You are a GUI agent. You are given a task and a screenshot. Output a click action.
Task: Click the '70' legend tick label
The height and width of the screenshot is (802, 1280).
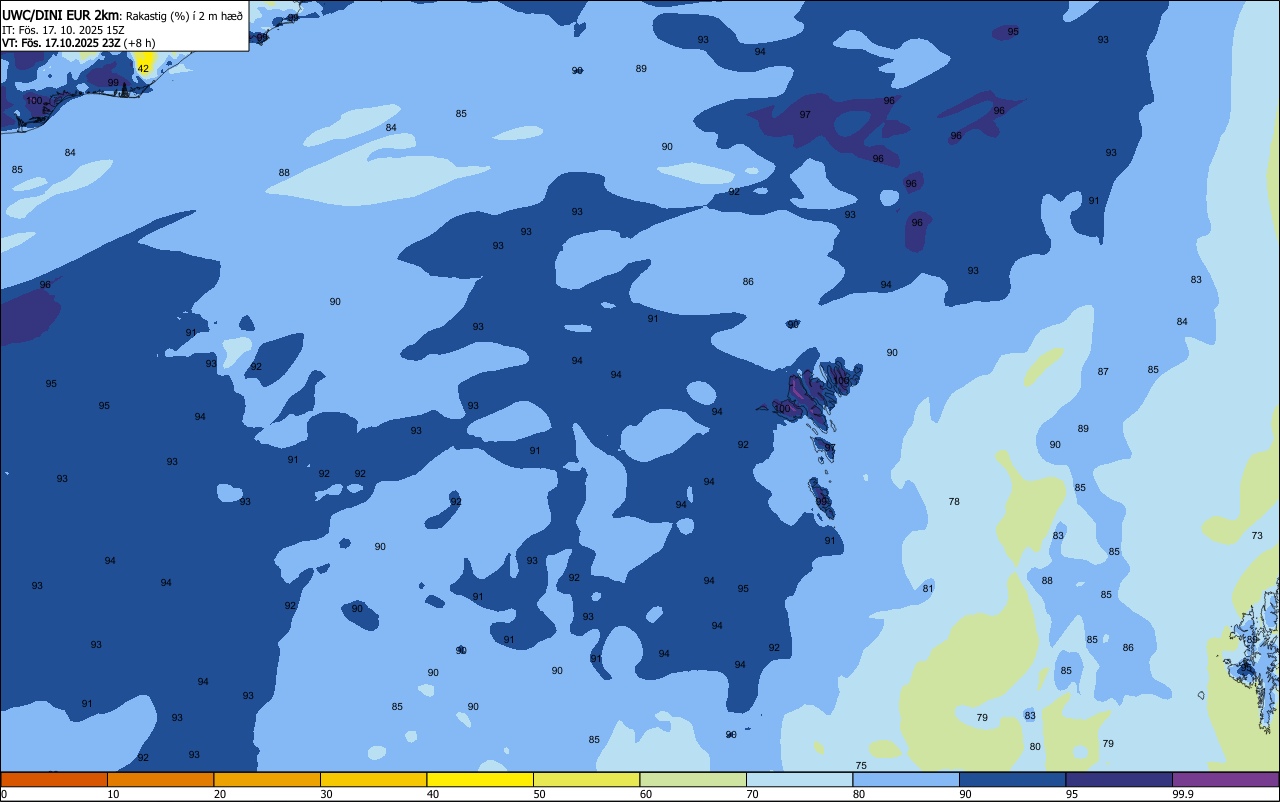(752, 794)
